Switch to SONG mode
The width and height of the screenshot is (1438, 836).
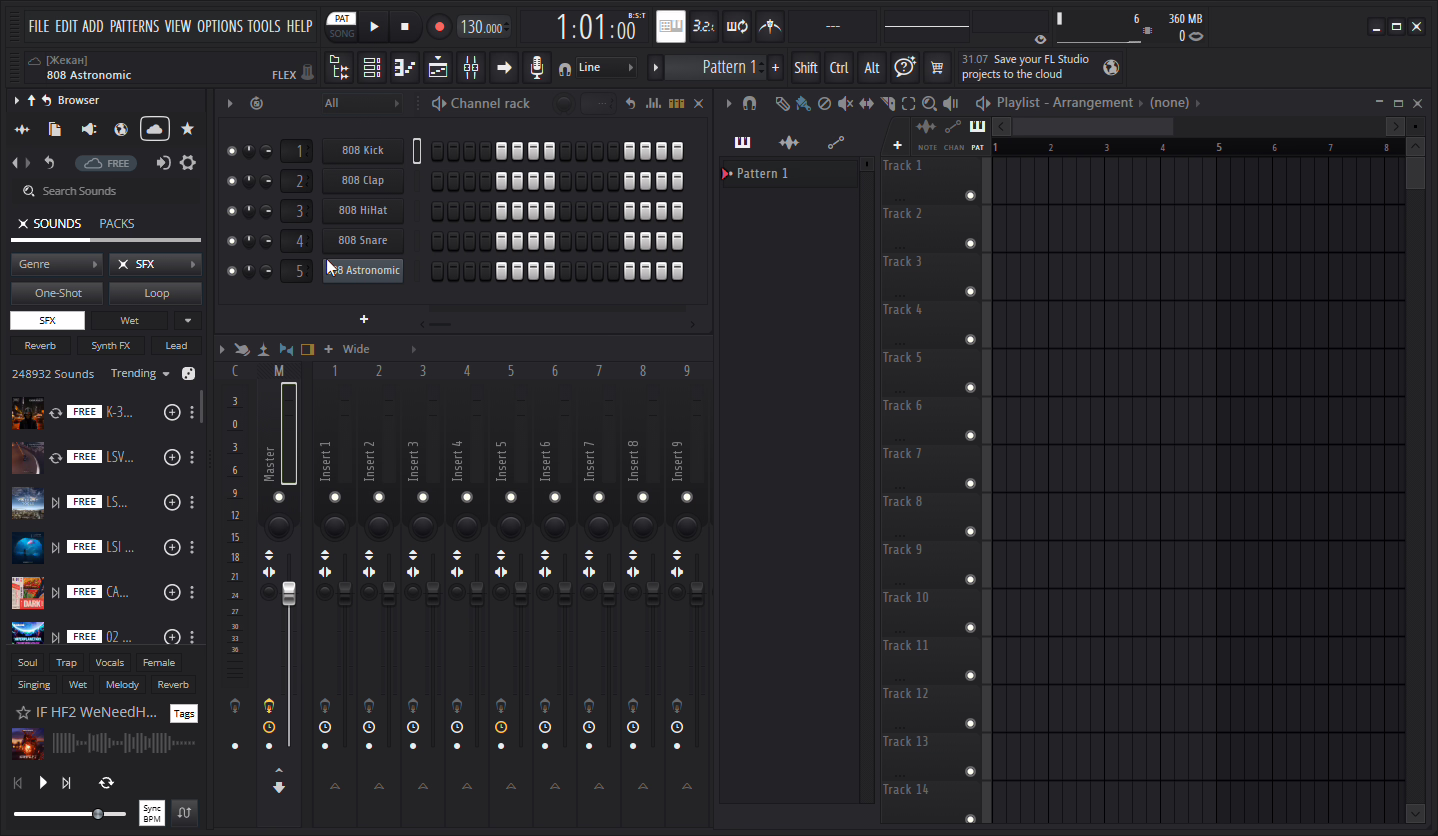click(x=342, y=33)
